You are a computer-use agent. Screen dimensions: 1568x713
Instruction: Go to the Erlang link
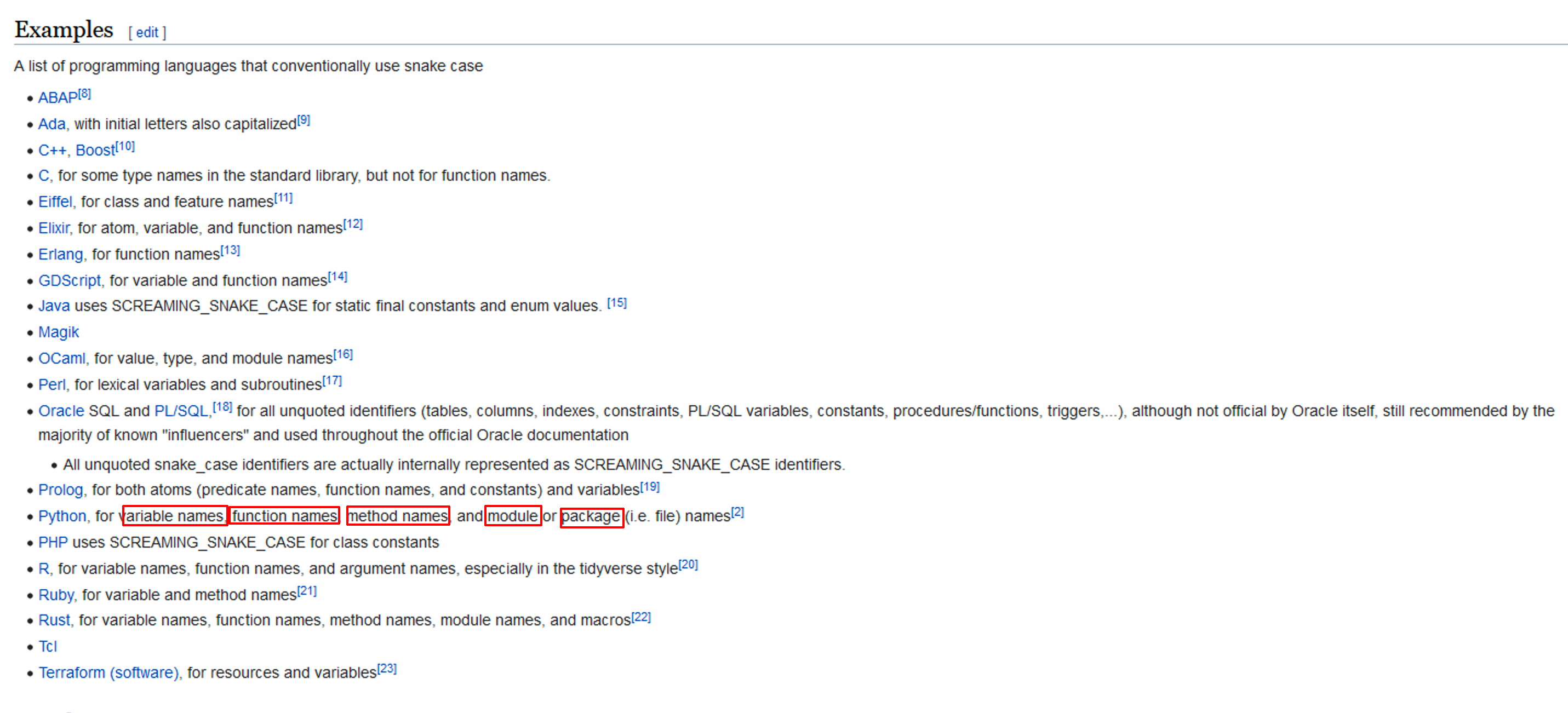click(60, 254)
